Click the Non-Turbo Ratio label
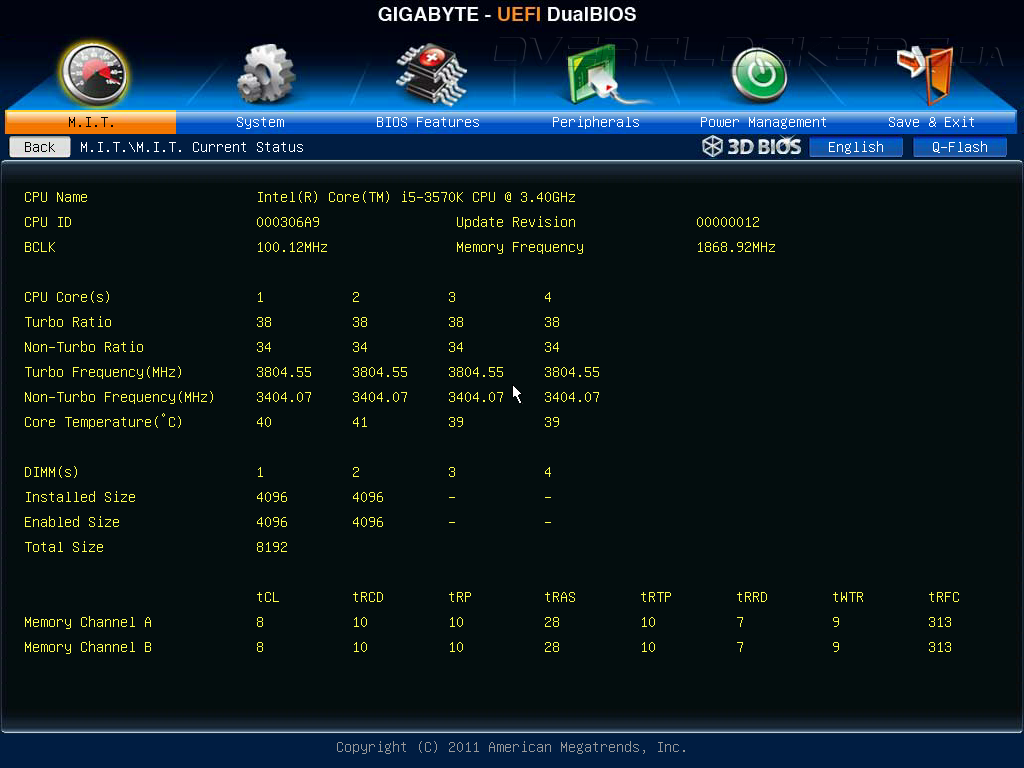Viewport: 1024px width, 768px height. click(x=84, y=347)
